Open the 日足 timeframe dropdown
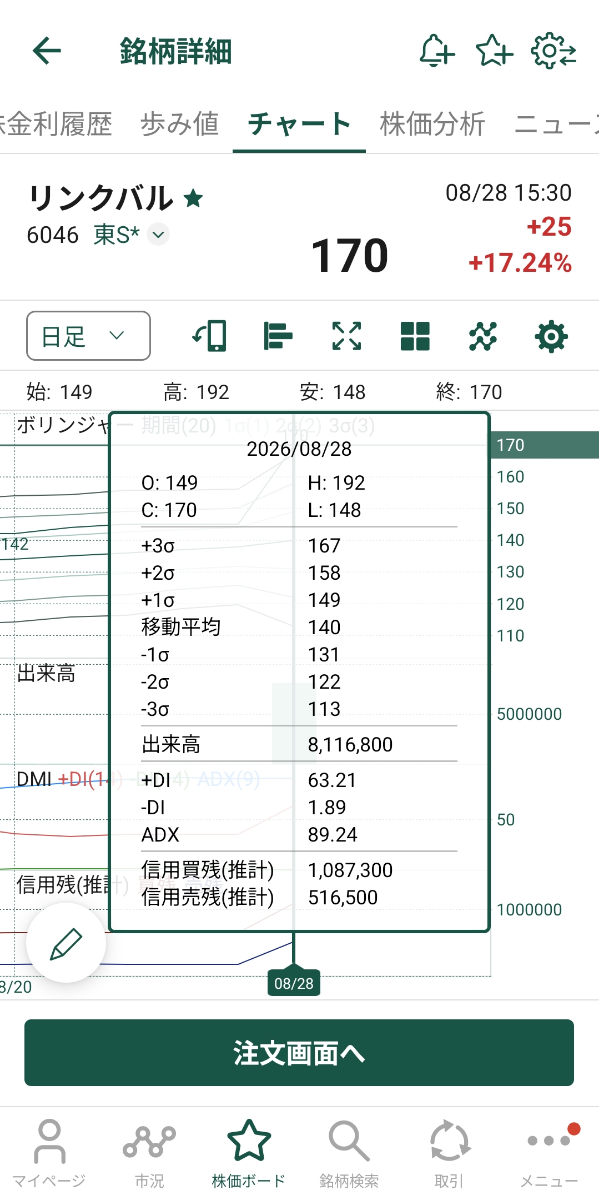Viewport: 599px width, 1200px height. tap(88, 336)
